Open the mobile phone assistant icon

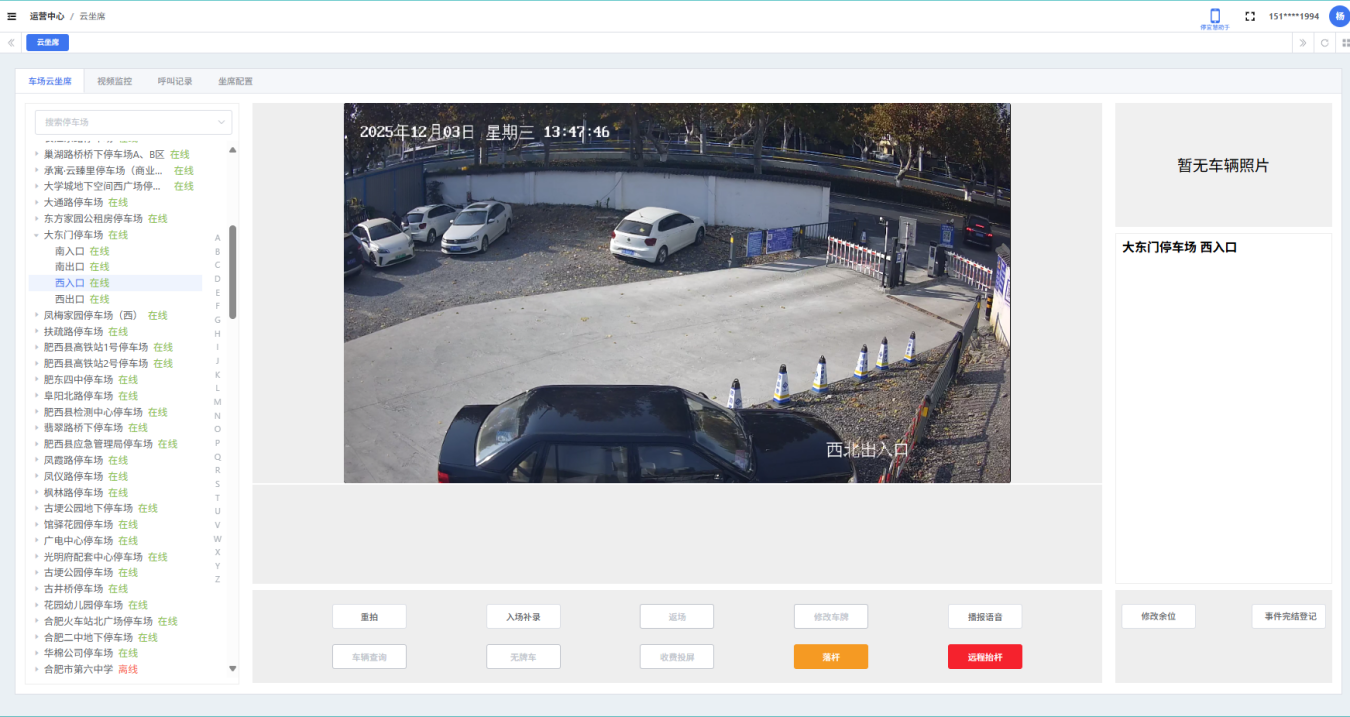1215,17
